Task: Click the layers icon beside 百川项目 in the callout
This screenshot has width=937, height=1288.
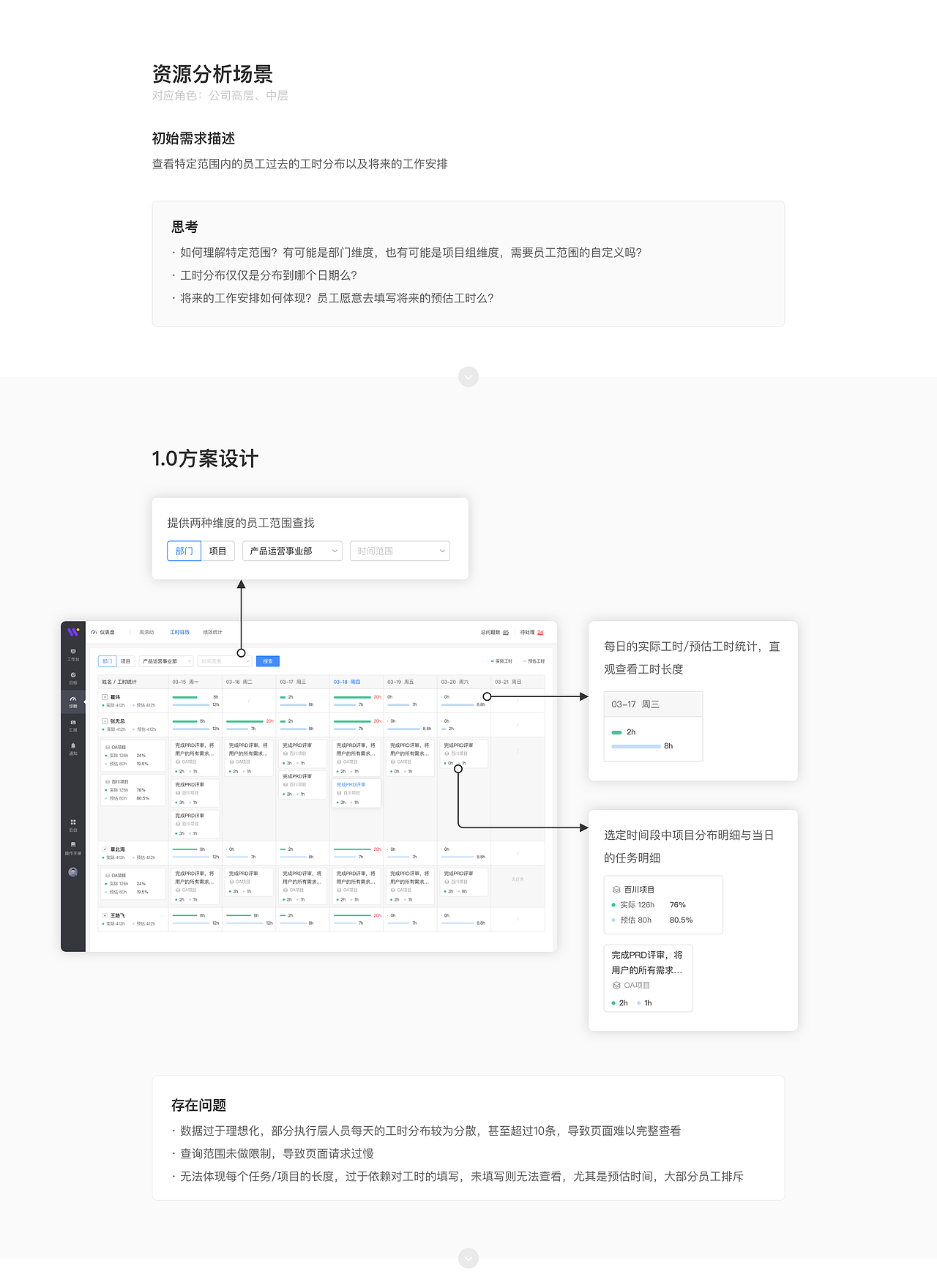Action: coord(616,890)
